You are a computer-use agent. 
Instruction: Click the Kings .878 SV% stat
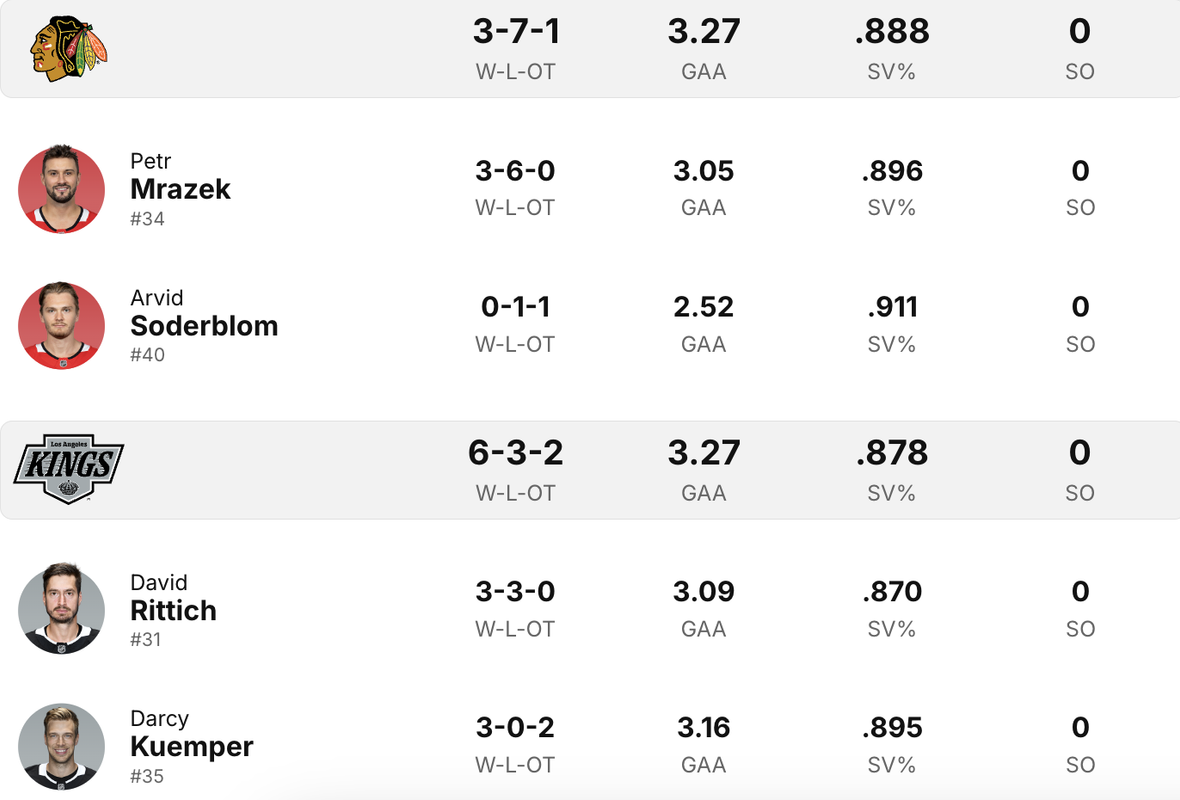(x=892, y=453)
